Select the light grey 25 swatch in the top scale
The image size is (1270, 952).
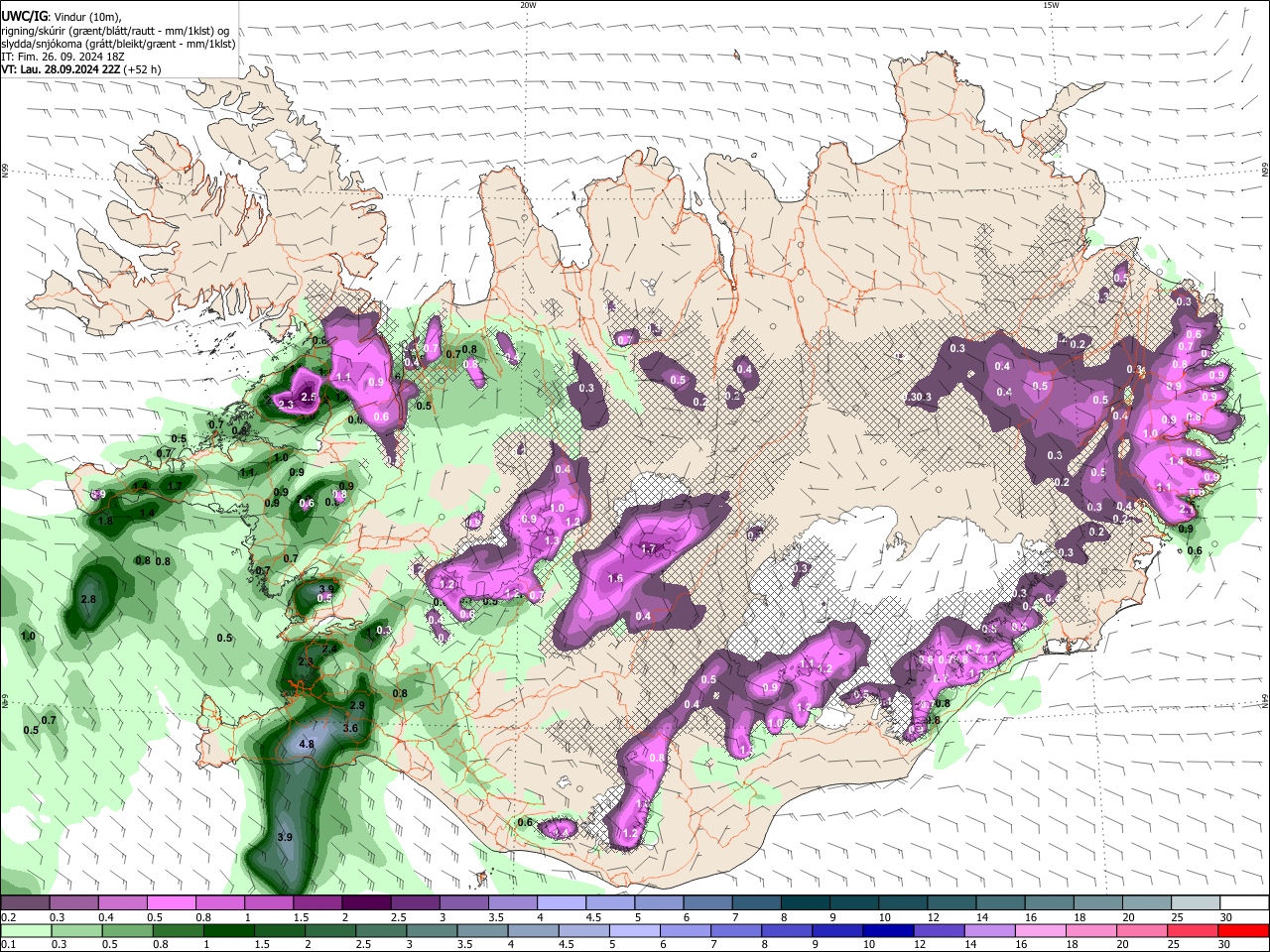point(1196,903)
